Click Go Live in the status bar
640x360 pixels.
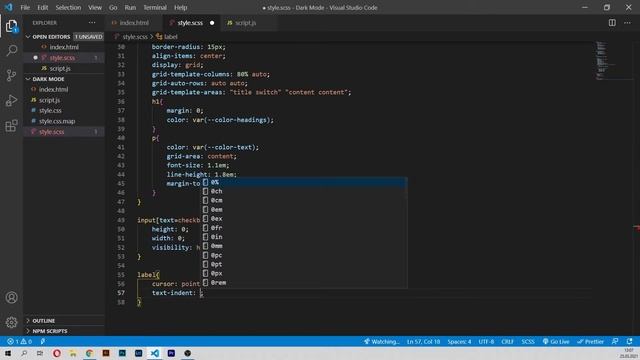coord(556,342)
